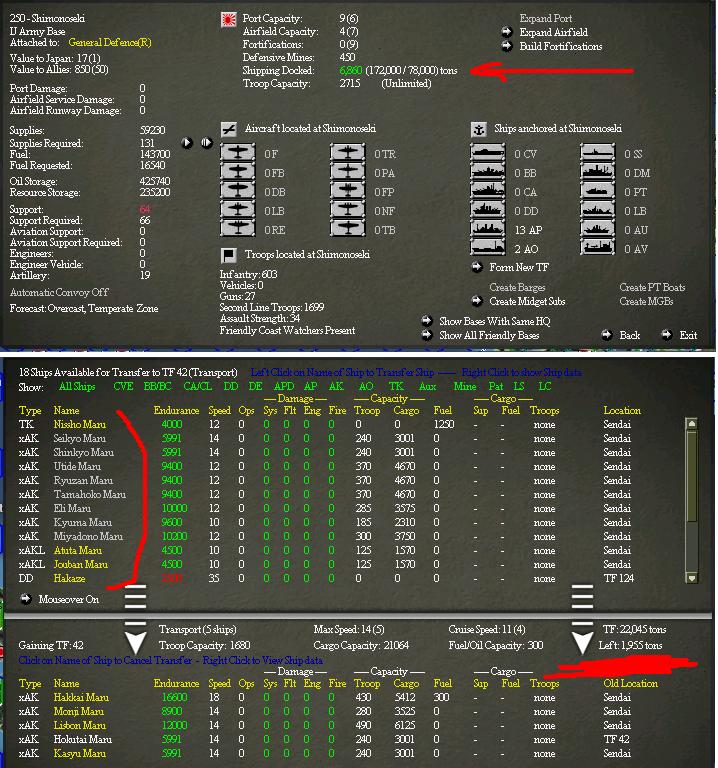Click the AO oiler ship silhouette icon

487,248
